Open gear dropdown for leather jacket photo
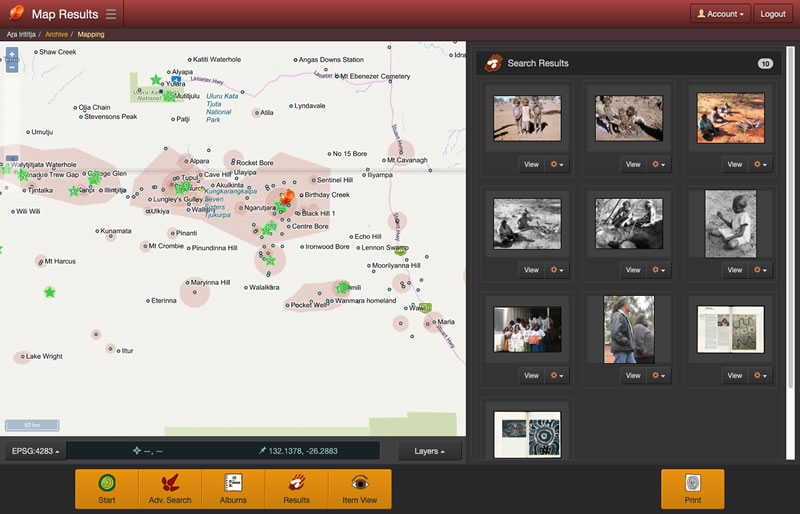 tap(658, 376)
